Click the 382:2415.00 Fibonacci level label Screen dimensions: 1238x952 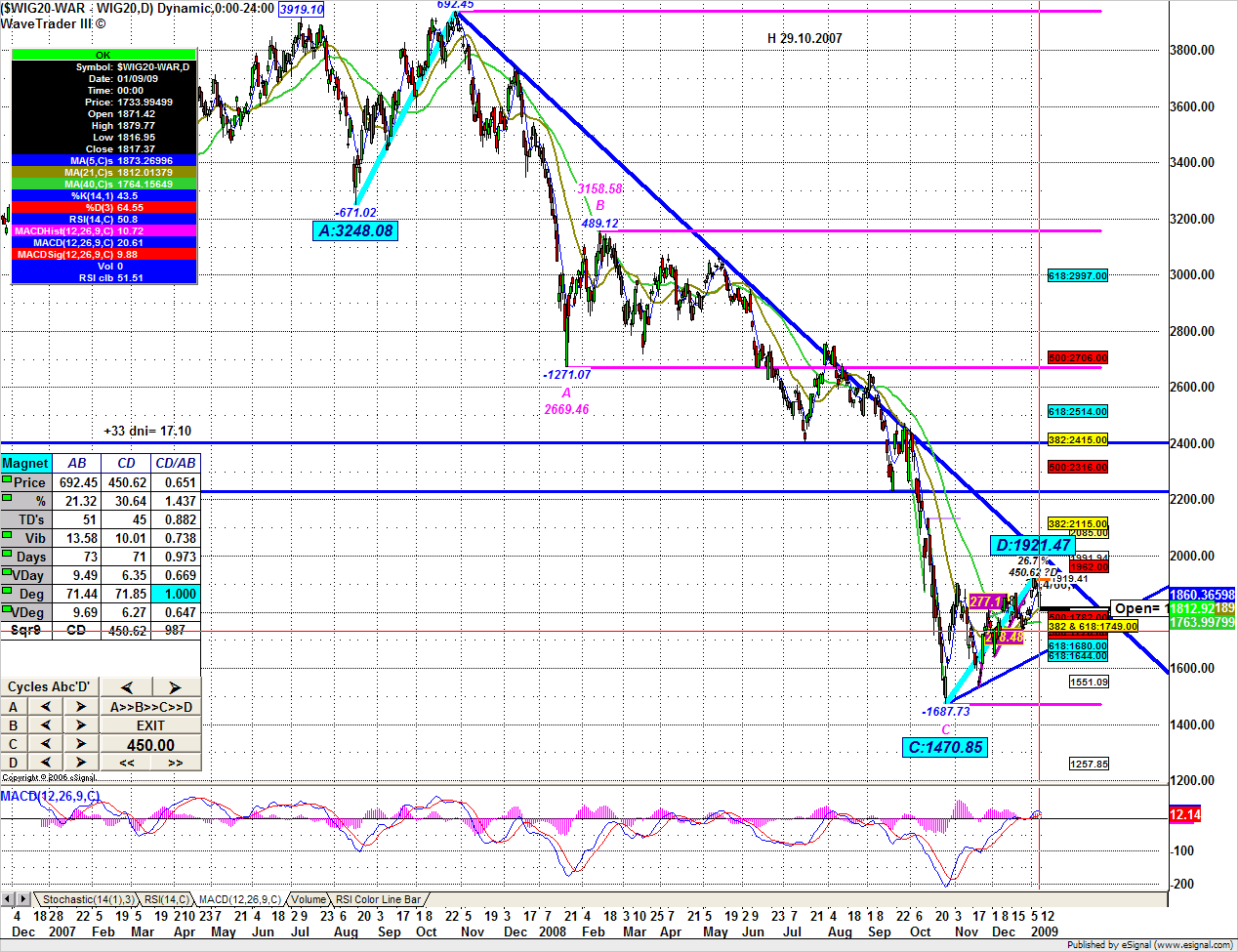[1078, 440]
